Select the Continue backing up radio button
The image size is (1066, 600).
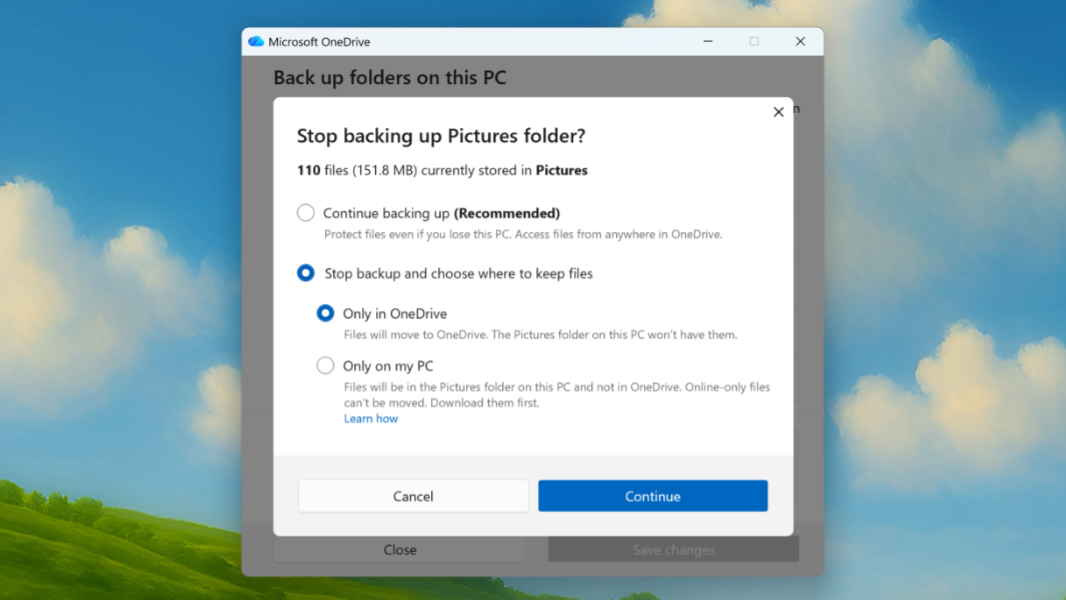[306, 213]
